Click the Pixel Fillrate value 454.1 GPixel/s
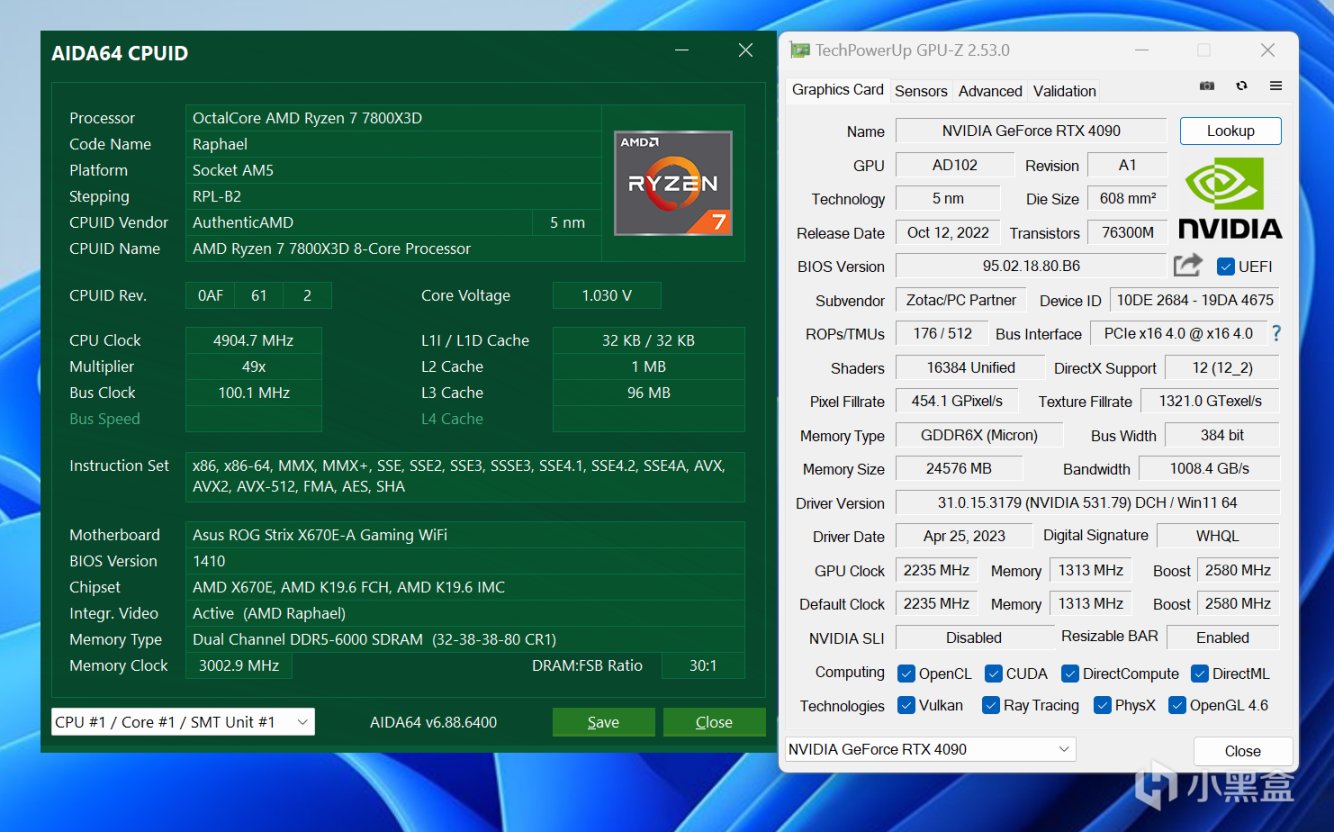Viewport: 1334px width, 832px height. point(956,401)
